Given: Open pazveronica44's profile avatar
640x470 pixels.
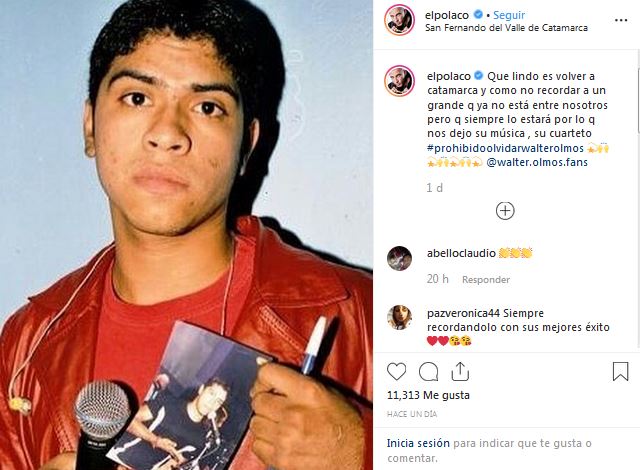Looking at the screenshot, I should point(399,317).
